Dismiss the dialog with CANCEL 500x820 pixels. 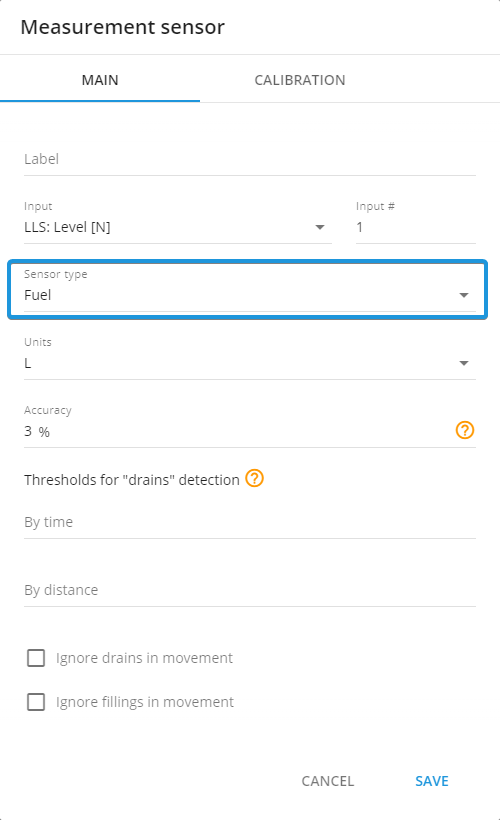coord(328,781)
